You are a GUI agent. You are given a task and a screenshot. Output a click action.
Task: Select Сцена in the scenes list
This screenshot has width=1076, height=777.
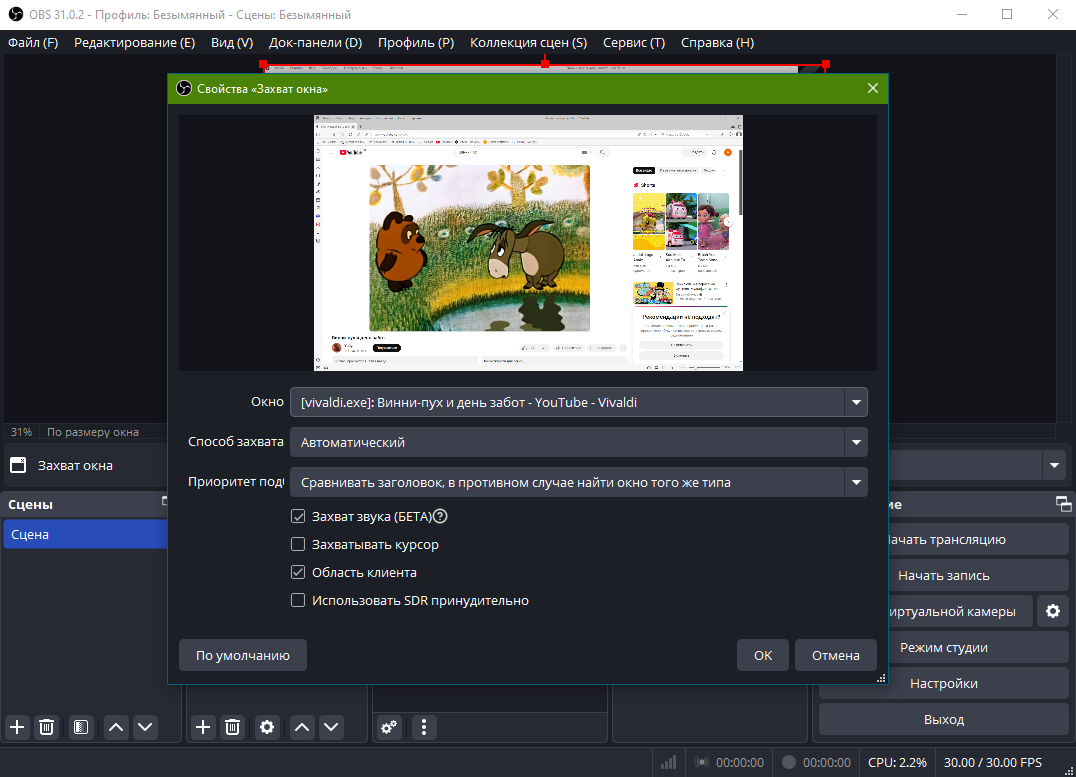click(85, 535)
